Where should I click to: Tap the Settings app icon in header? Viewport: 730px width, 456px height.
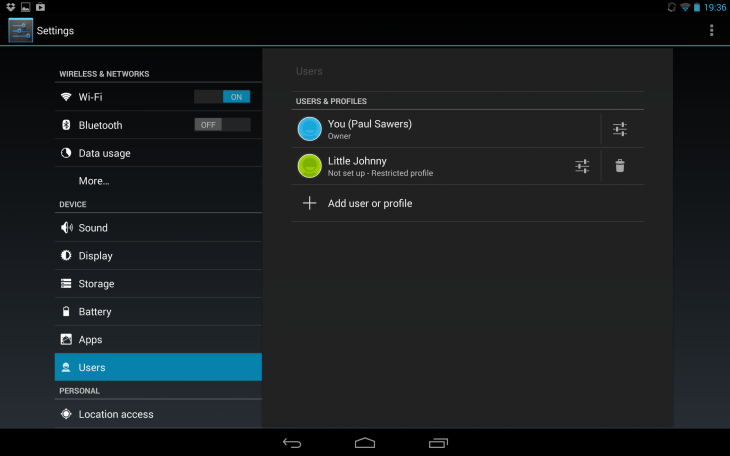(x=20, y=30)
